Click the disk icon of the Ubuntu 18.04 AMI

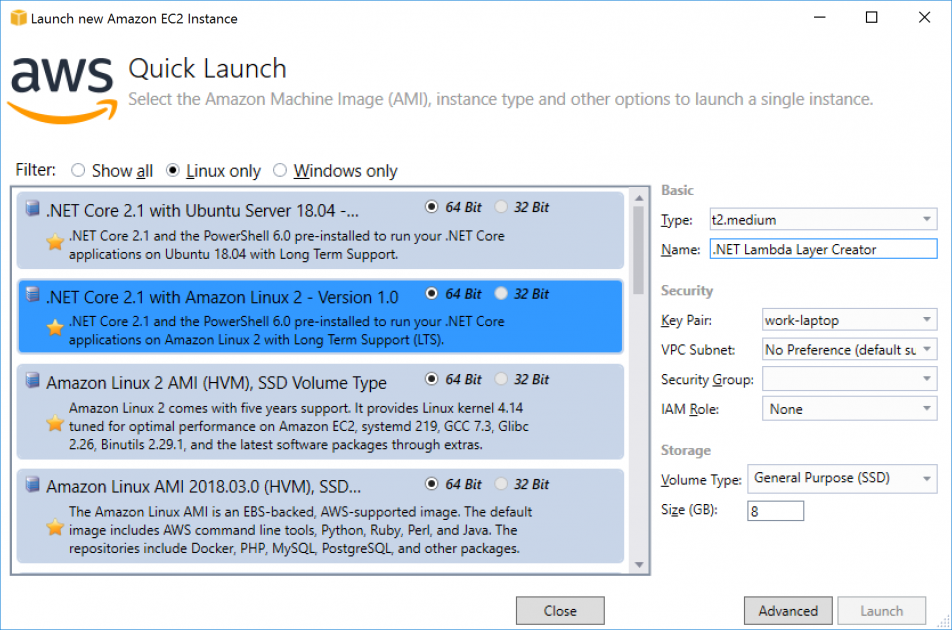[x=33, y=207]
